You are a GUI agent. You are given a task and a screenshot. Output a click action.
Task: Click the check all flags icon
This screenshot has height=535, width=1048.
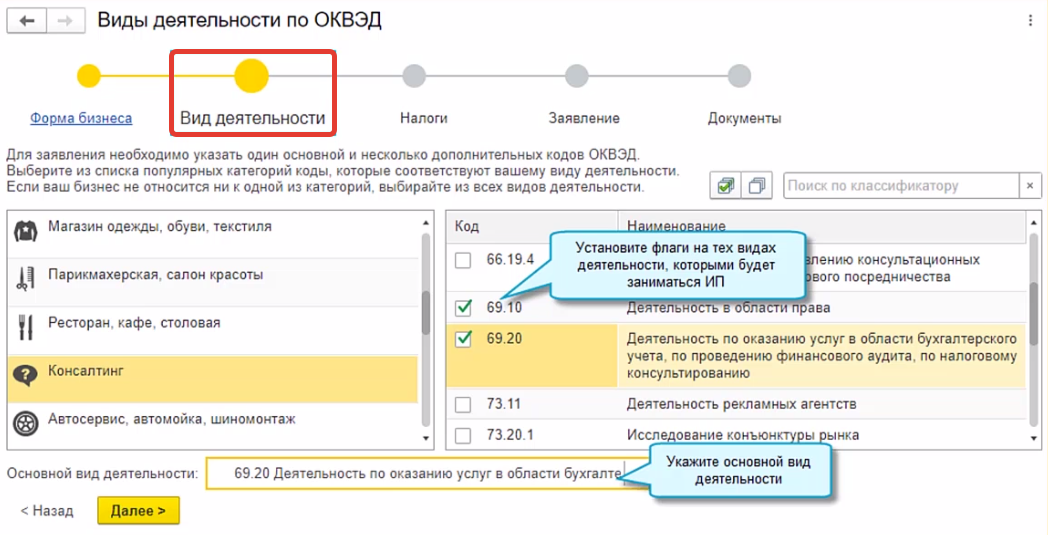tap(725, 185)
